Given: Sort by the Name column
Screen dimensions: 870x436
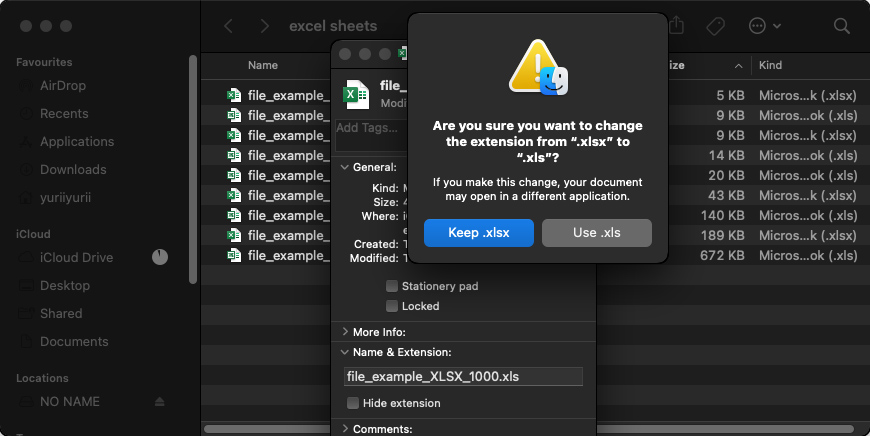Looking at the screenshot, I should (x=263, y=65).
